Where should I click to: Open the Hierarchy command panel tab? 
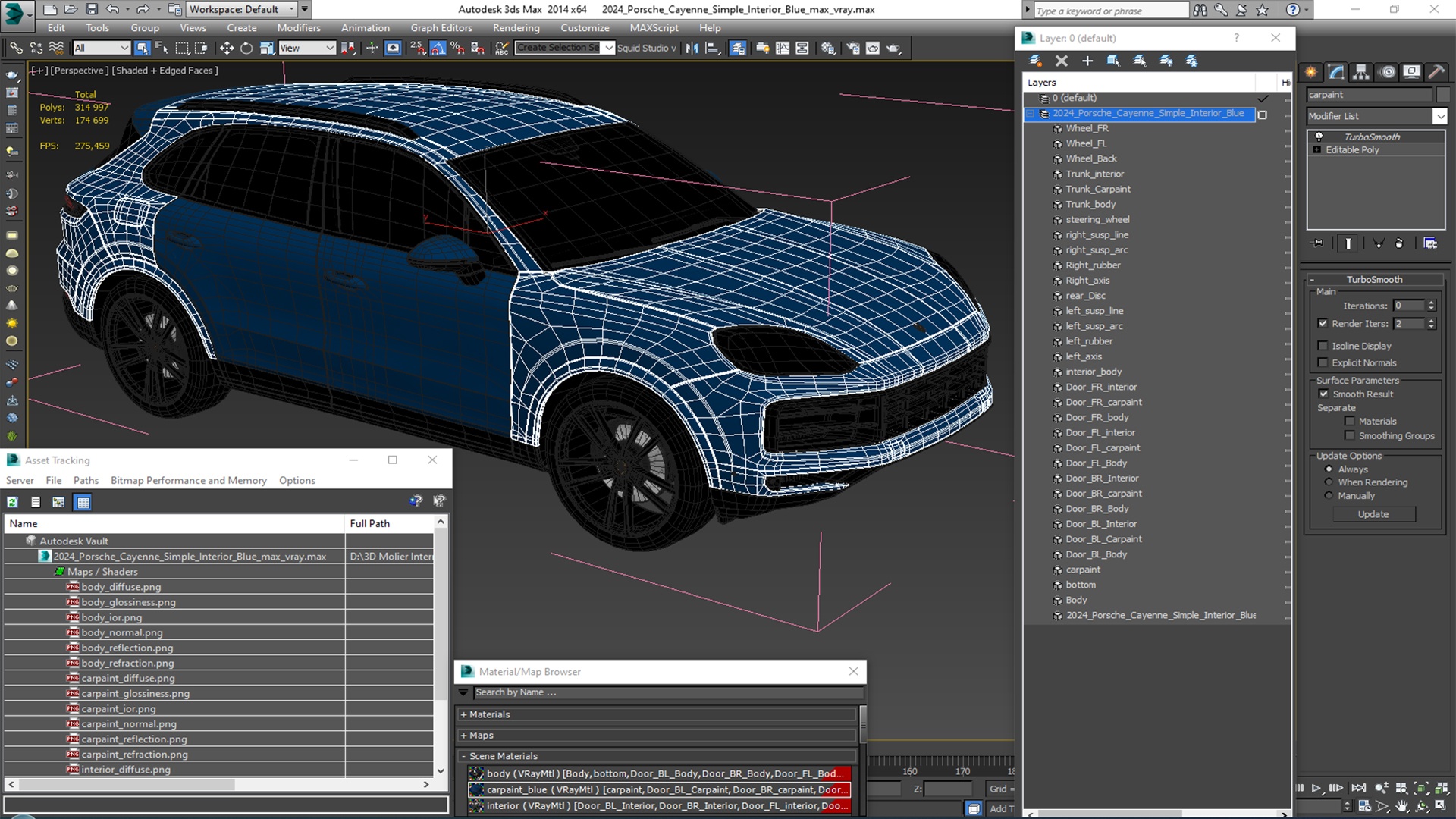pyautogui.click(x=1361, y=72)
